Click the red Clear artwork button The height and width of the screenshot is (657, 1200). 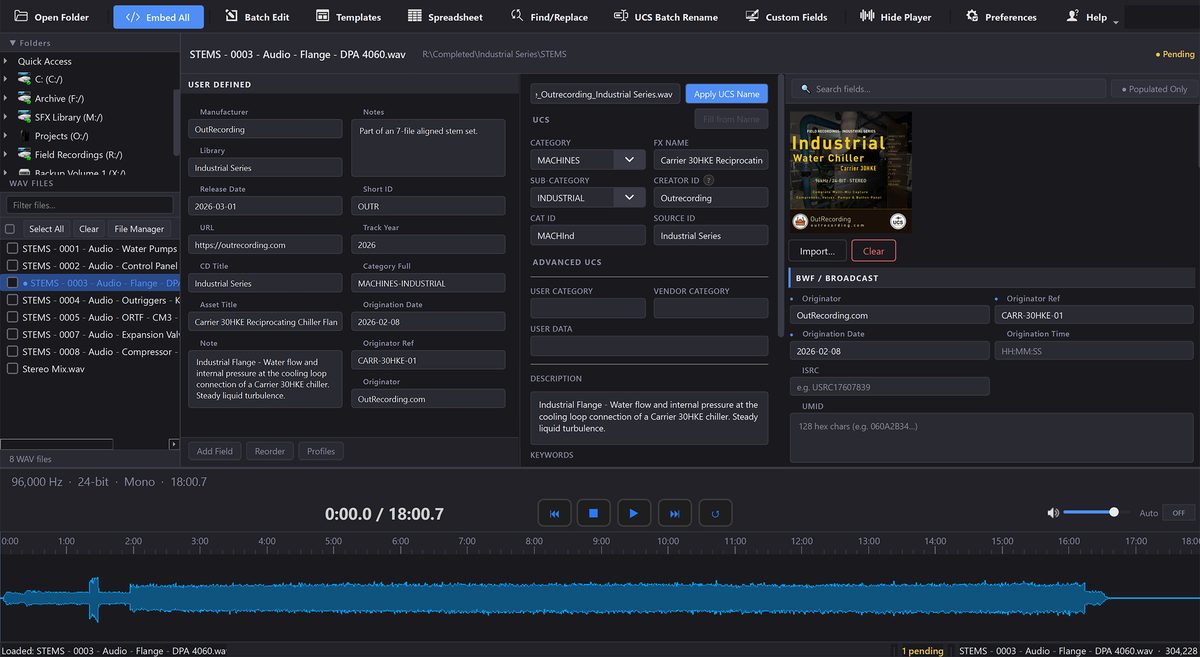pyautogui.click(x=874, y=251)
